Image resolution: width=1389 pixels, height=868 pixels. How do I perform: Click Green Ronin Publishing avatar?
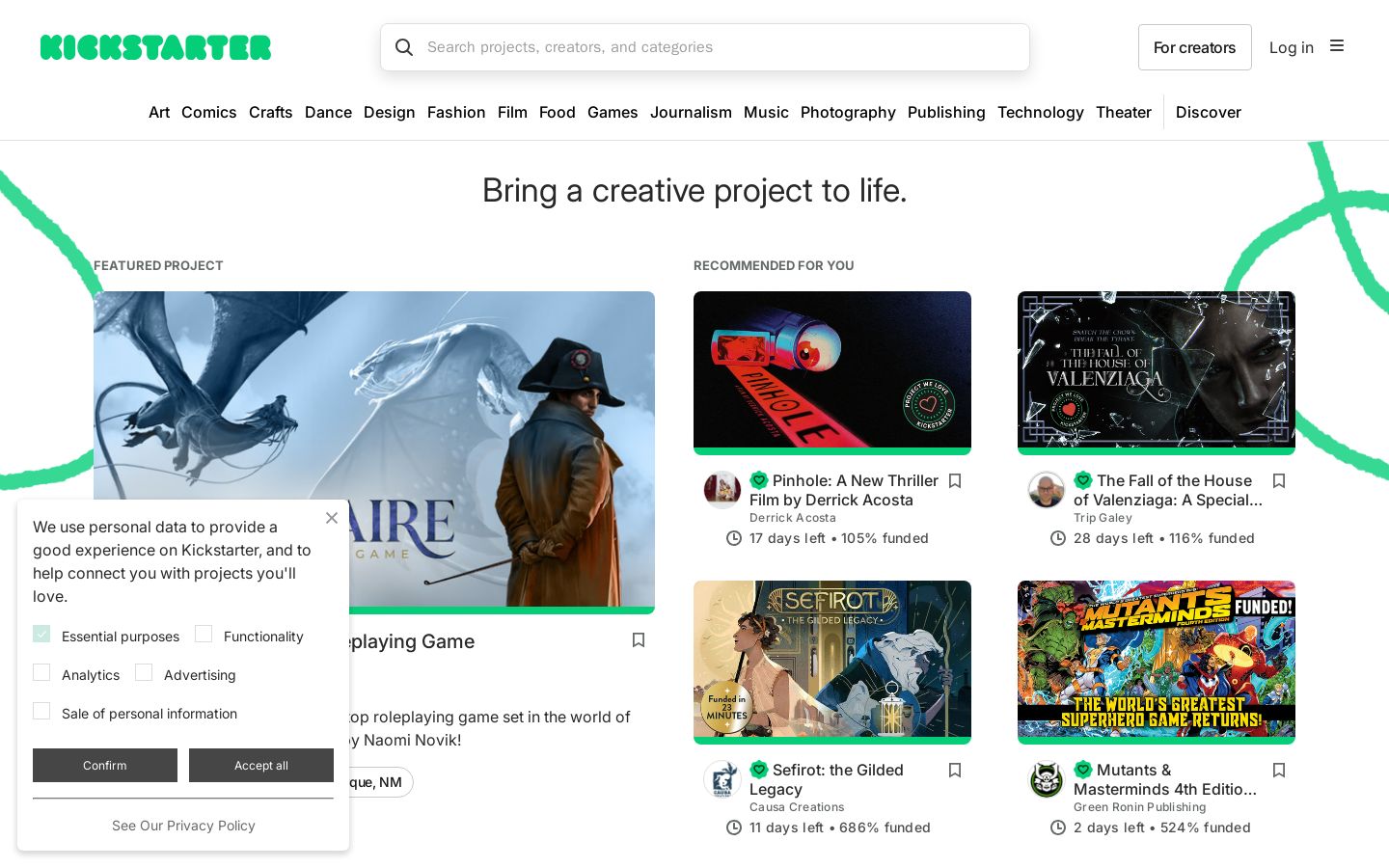[1047, 779]
